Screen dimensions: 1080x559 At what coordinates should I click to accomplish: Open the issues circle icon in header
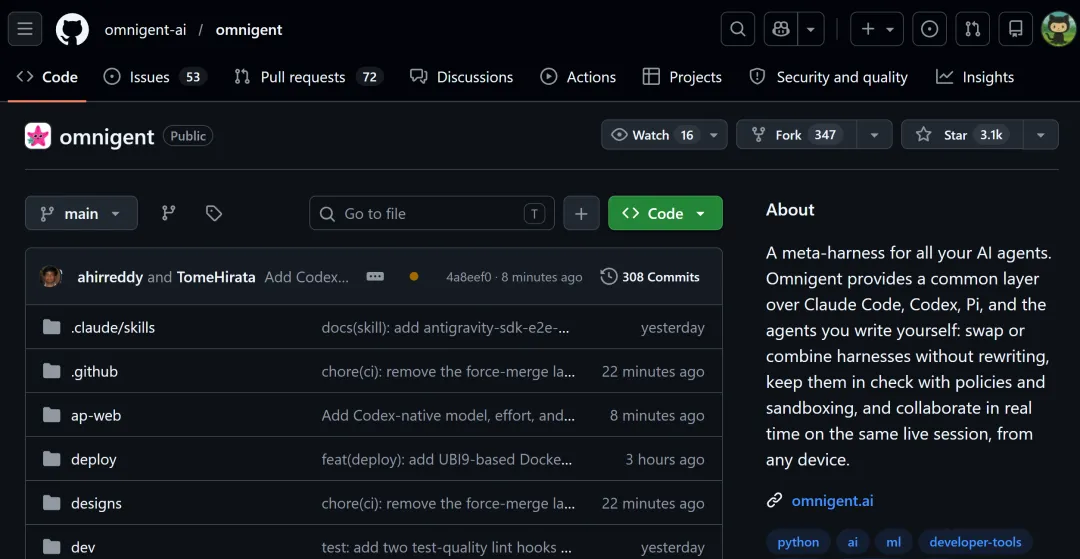click(930, 29)
